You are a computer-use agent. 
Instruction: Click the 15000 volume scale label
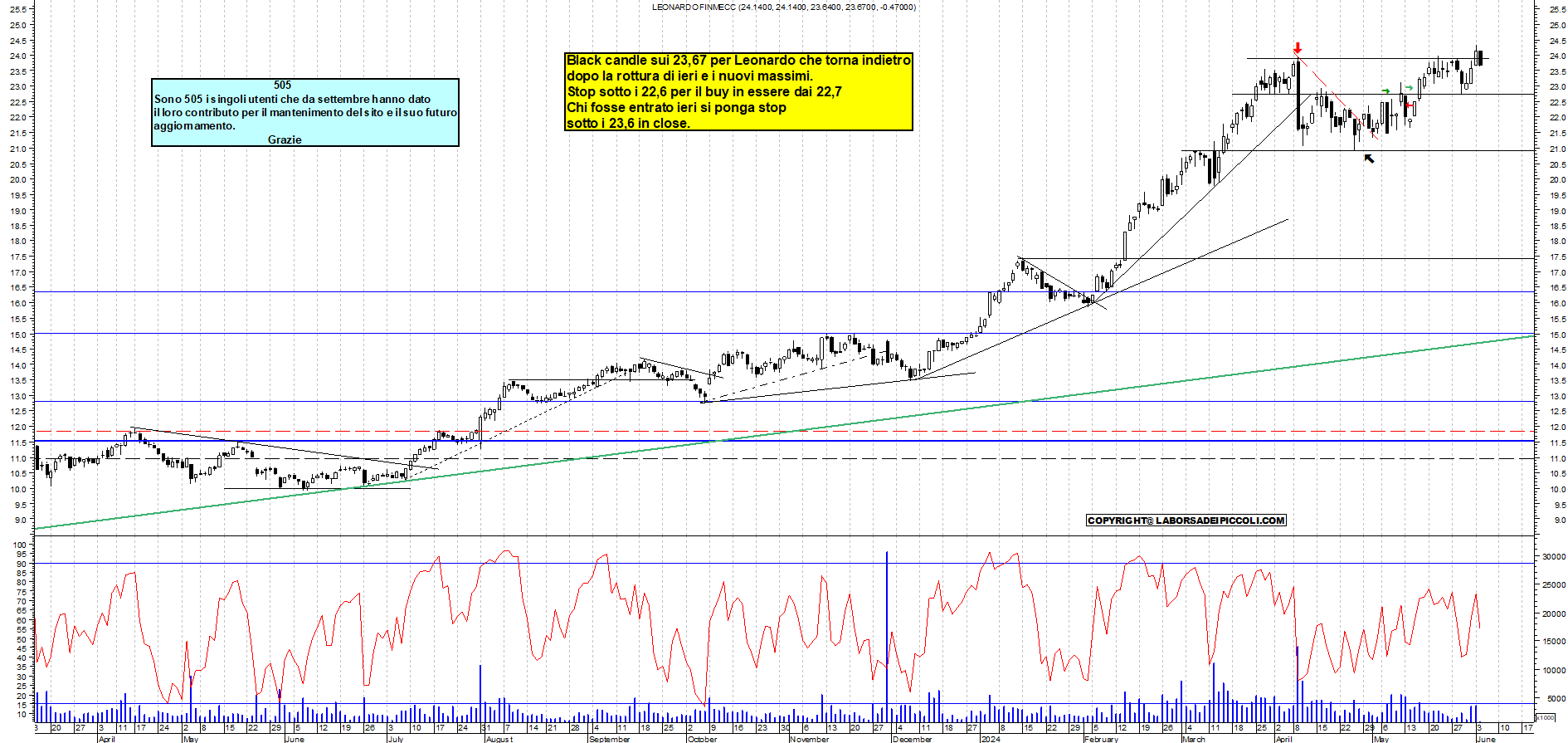(1554, 642)
